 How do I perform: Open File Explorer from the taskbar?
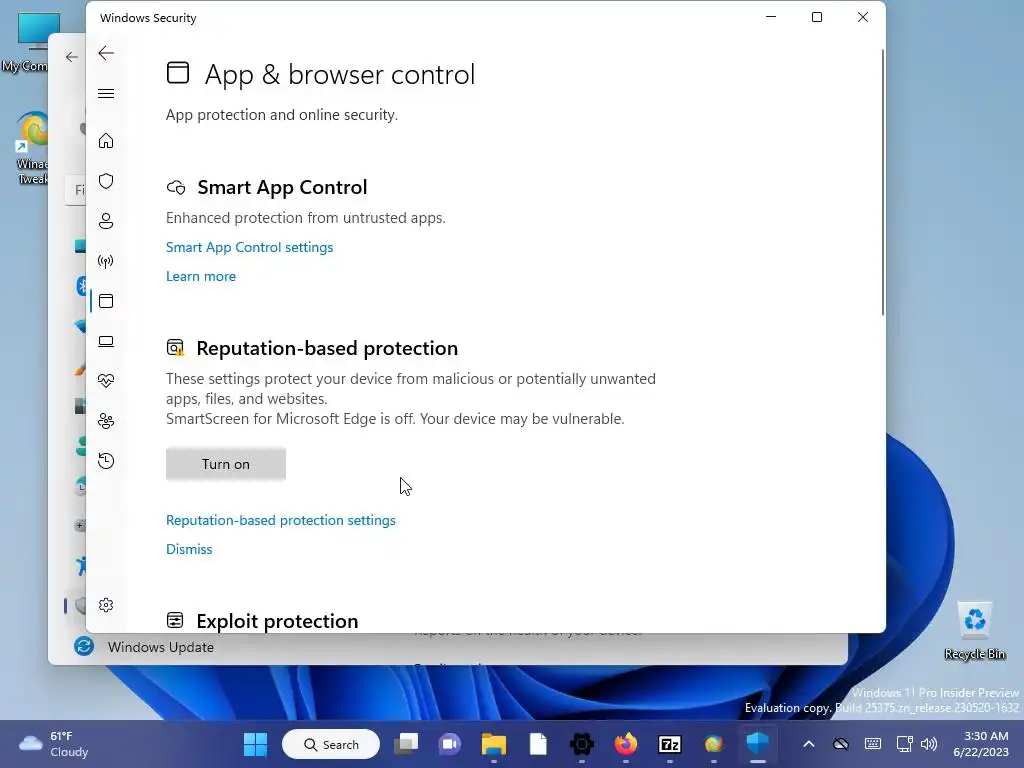pyautogui.click(x=494, y=744)
